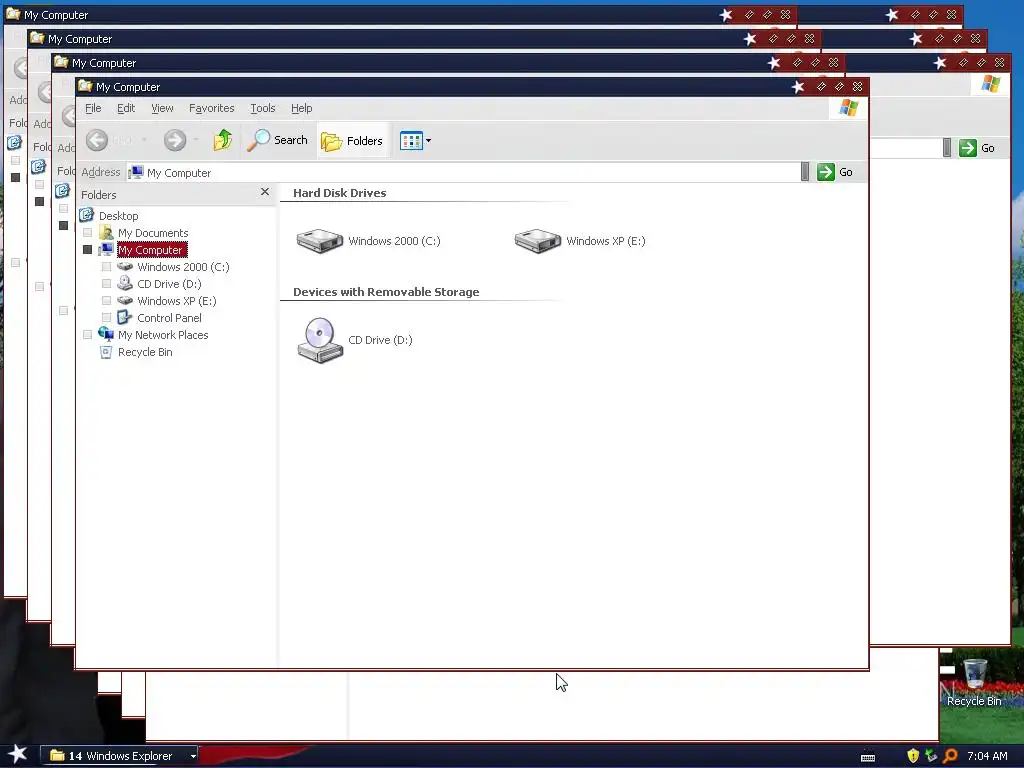This screenshot has width=1024, height=768.
Task: Open the Views dropdown arrow
Action: (428, 140)
